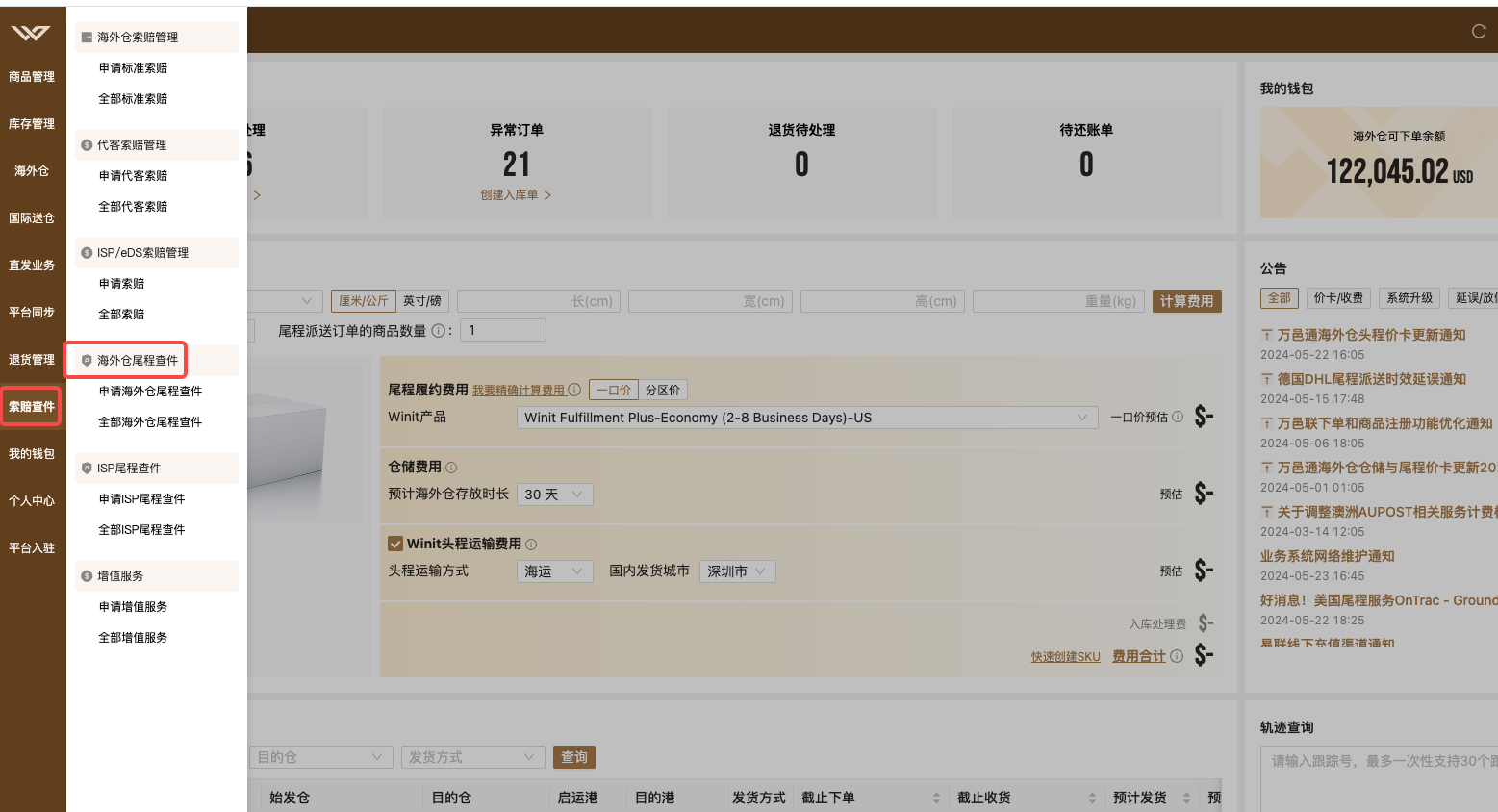Click info icon beside 尾程派送订单的商品数量
Viewport: 1498px width, 812px height.
click(438, 331)
